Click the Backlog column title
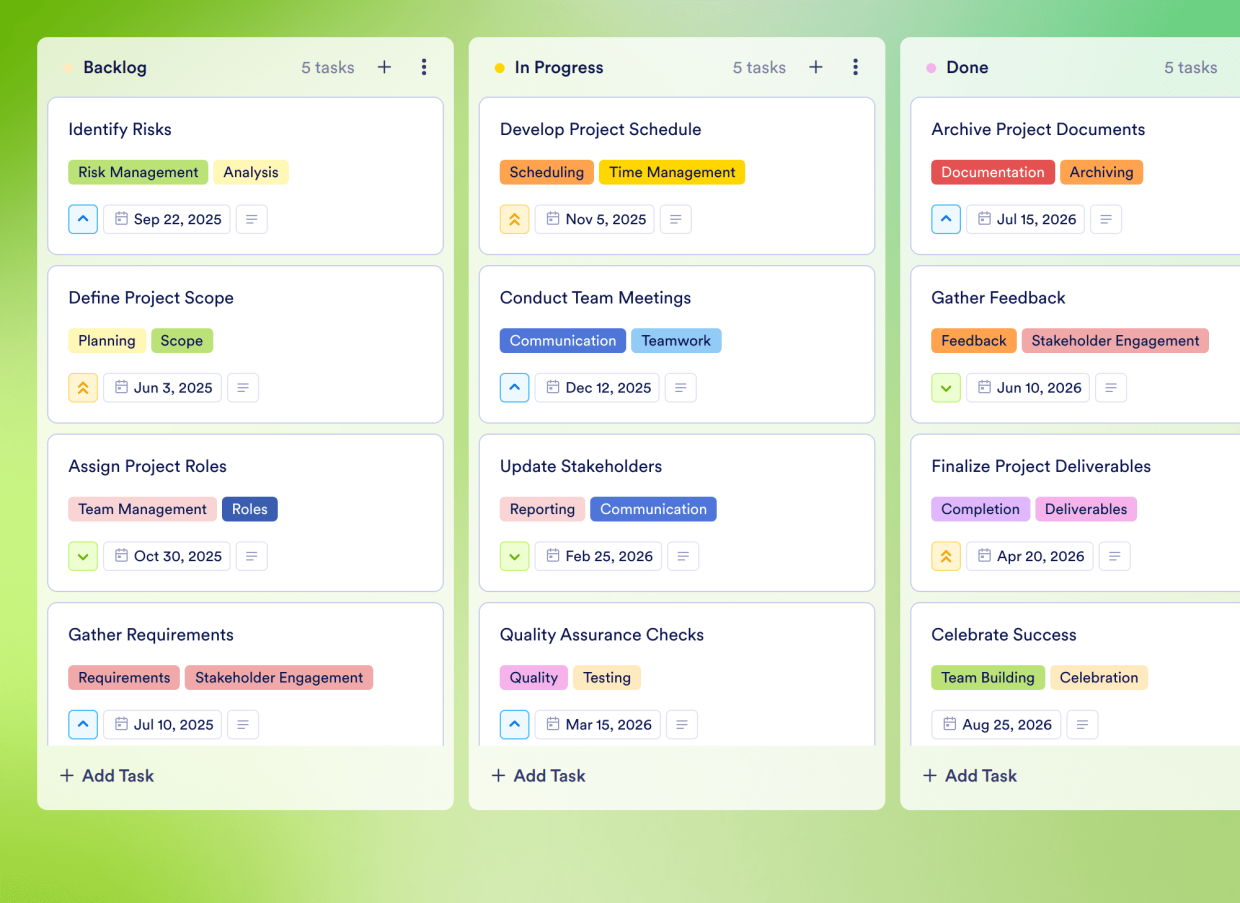The image size is (1240, 903). tap(115, 67)
